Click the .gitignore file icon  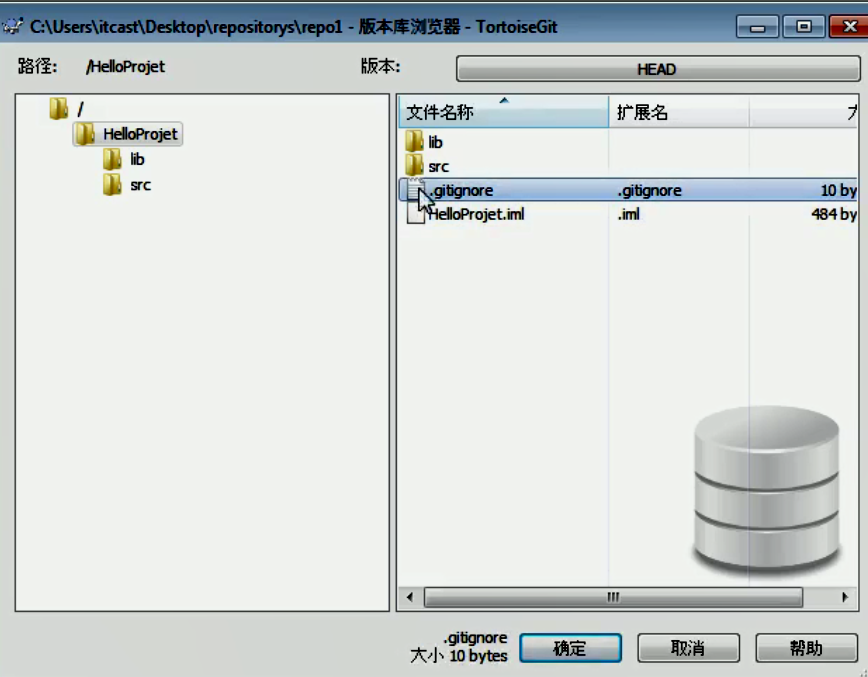click(x=415, y=190)
